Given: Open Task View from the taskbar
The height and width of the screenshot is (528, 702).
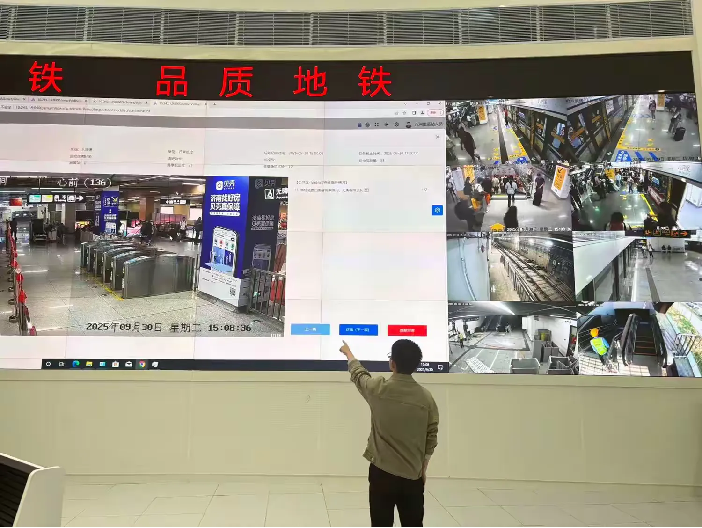Looking at the screenshot, I should 61,364.
